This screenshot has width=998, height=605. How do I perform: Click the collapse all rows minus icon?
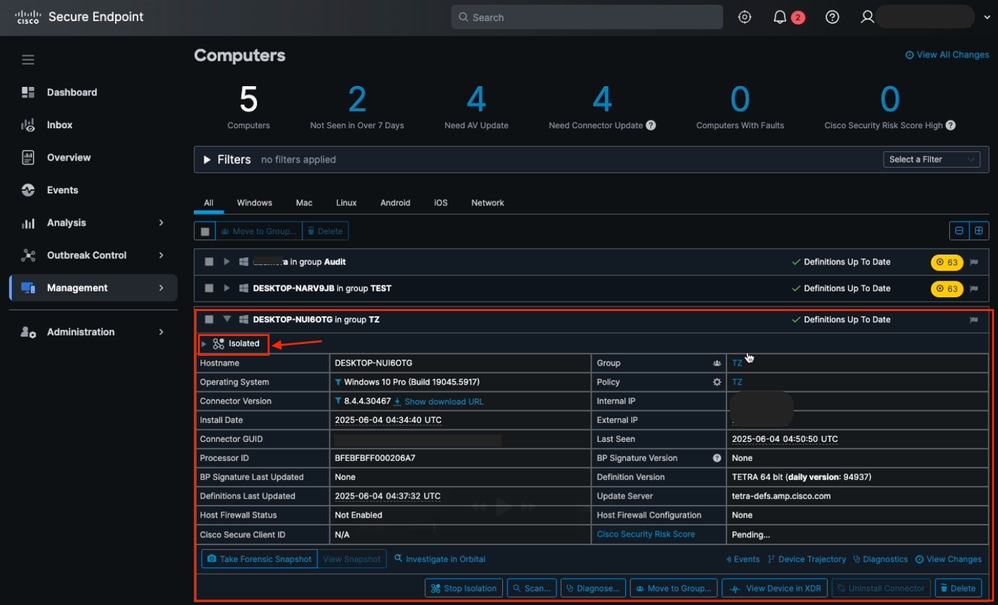coord(959,230)
